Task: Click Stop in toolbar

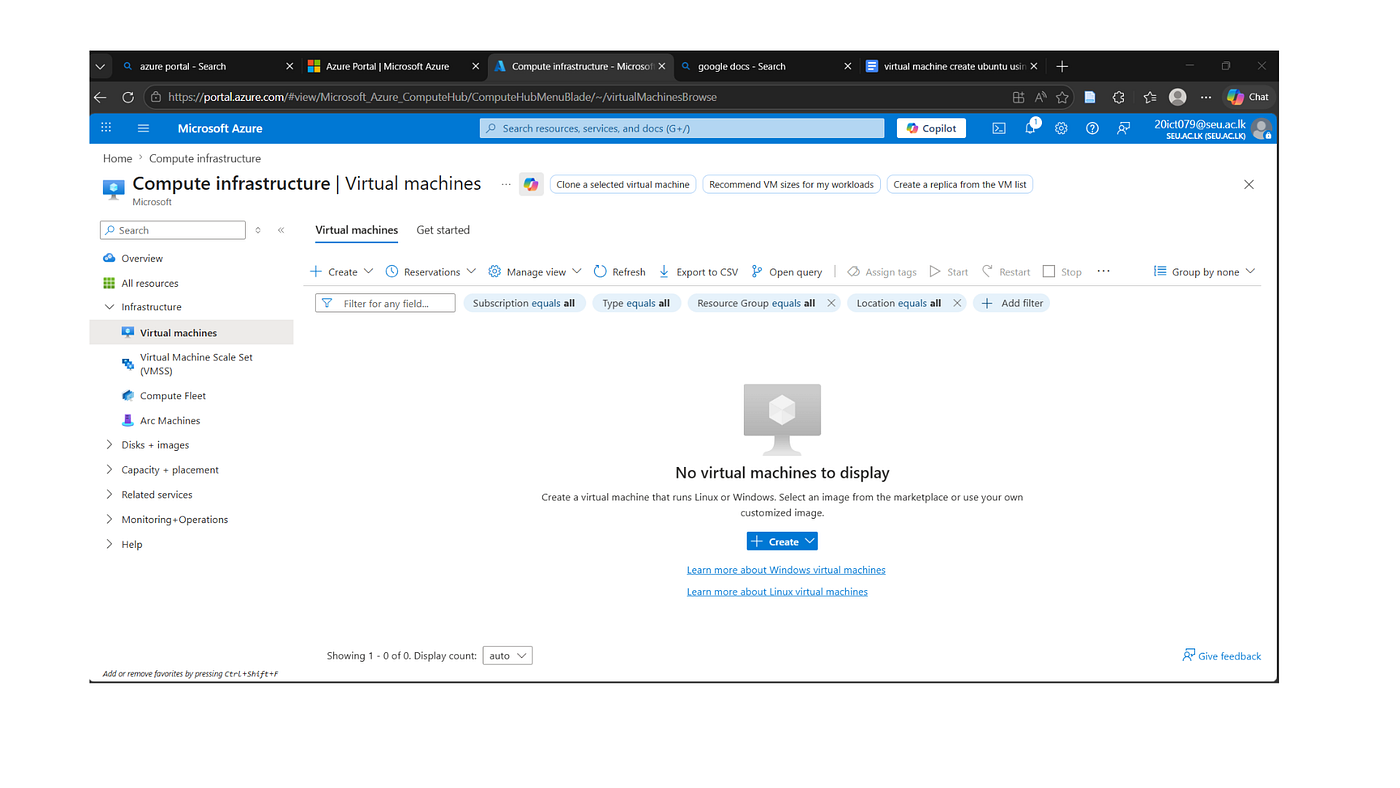Action: pos(1062,272)
